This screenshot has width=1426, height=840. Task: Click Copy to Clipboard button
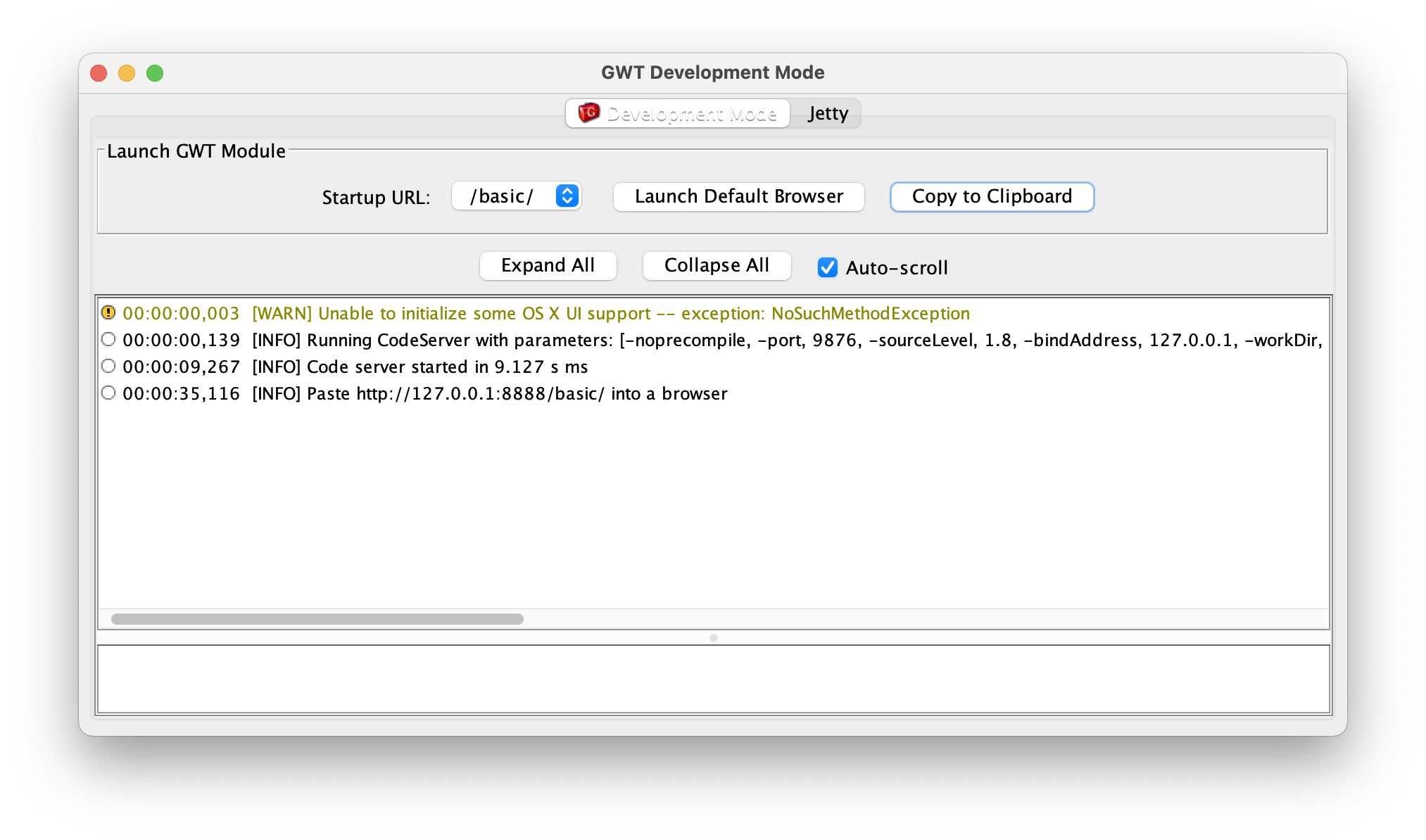pyautogui.click(x=991, y=196)
